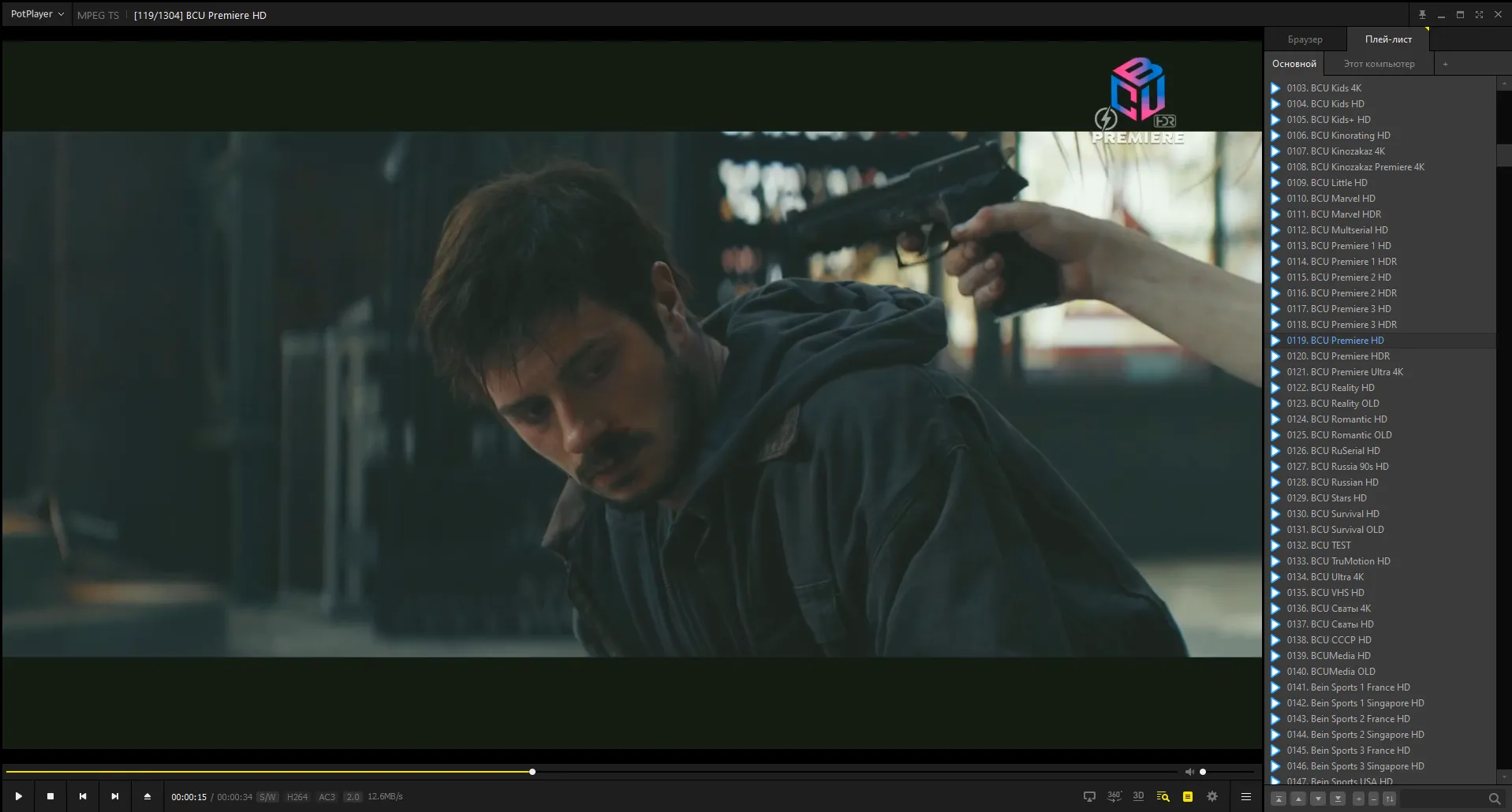Move selected item to playlist bottom
The image size is (1512, 812).
1338,799
